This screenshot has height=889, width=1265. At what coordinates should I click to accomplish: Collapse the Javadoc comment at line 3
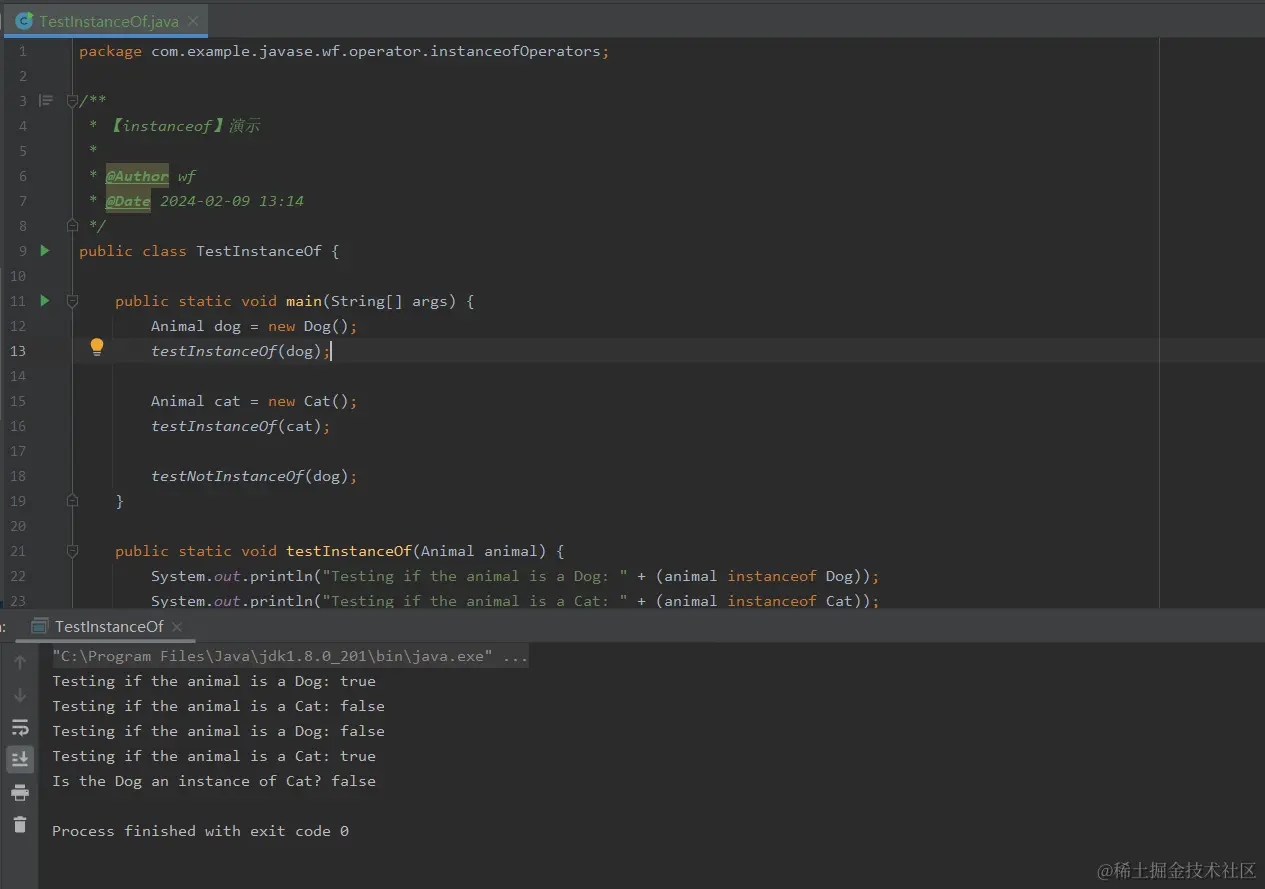point(72,100)
